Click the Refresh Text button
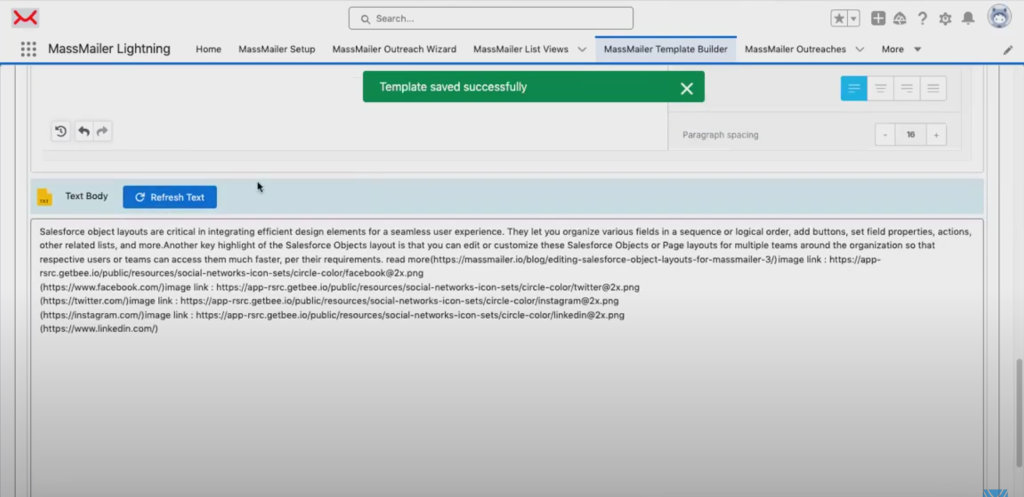 (x=170, y=197)
